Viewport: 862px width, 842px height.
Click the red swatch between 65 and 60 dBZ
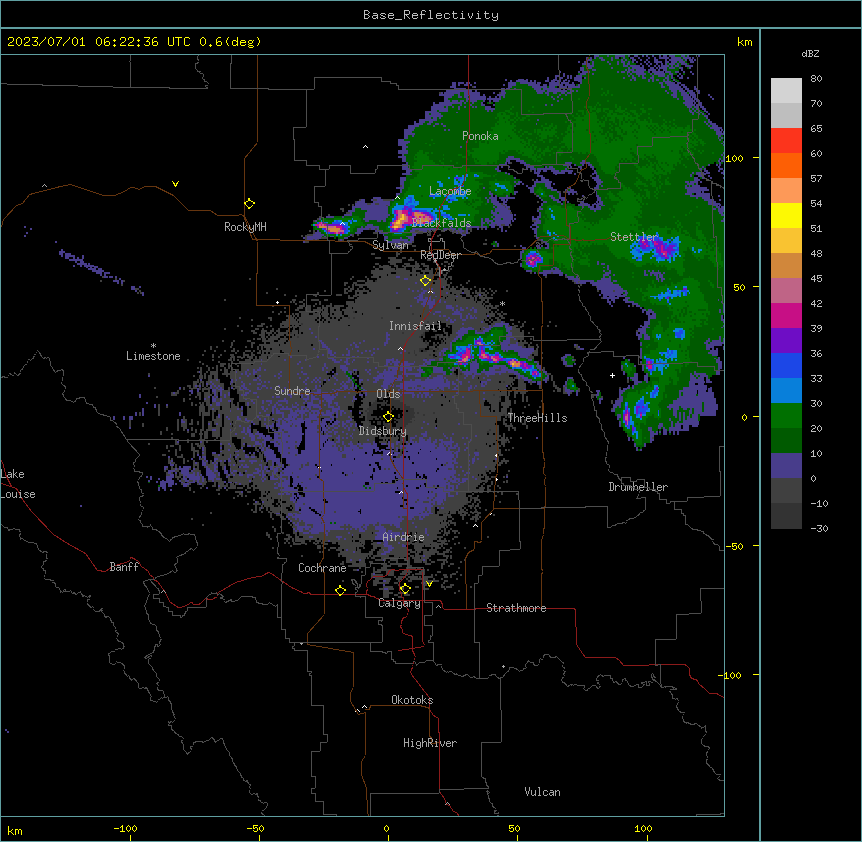coord(786,141)
